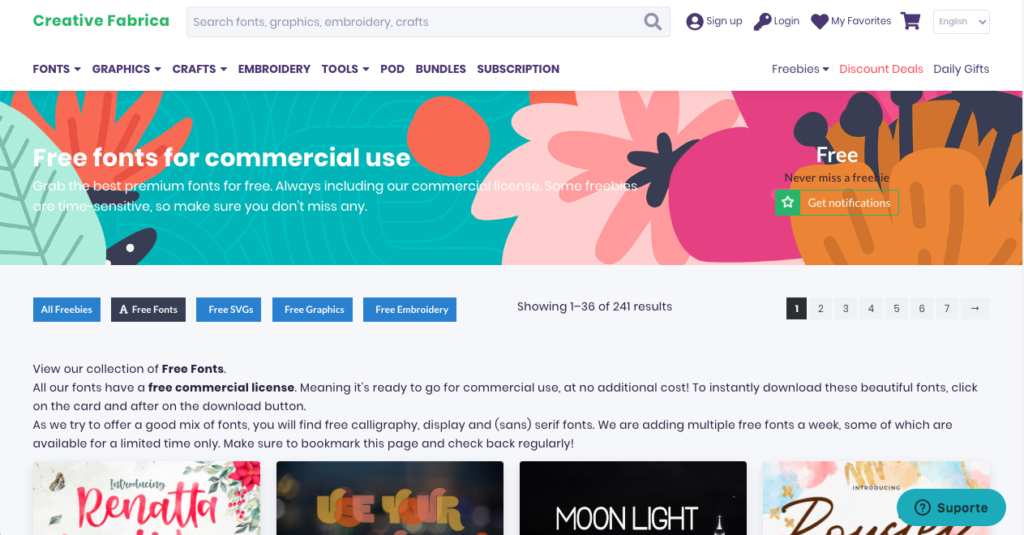The height and width of the screenshot is (535, 1024).
Task: Open the SUBSCRIPTION menu item
Action: tap(518, 69)
